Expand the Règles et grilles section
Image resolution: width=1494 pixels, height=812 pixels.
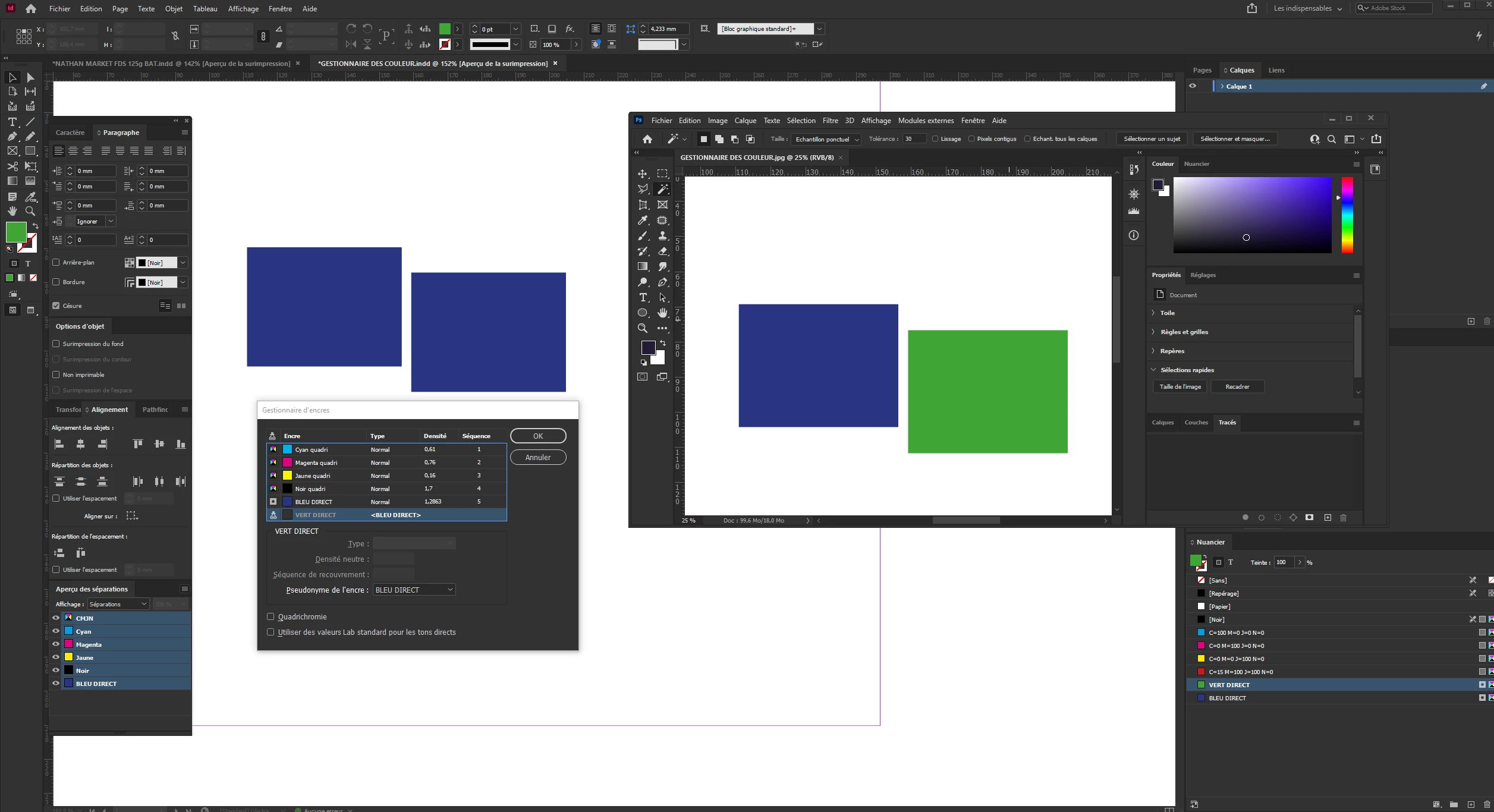tap(1183, 332)
